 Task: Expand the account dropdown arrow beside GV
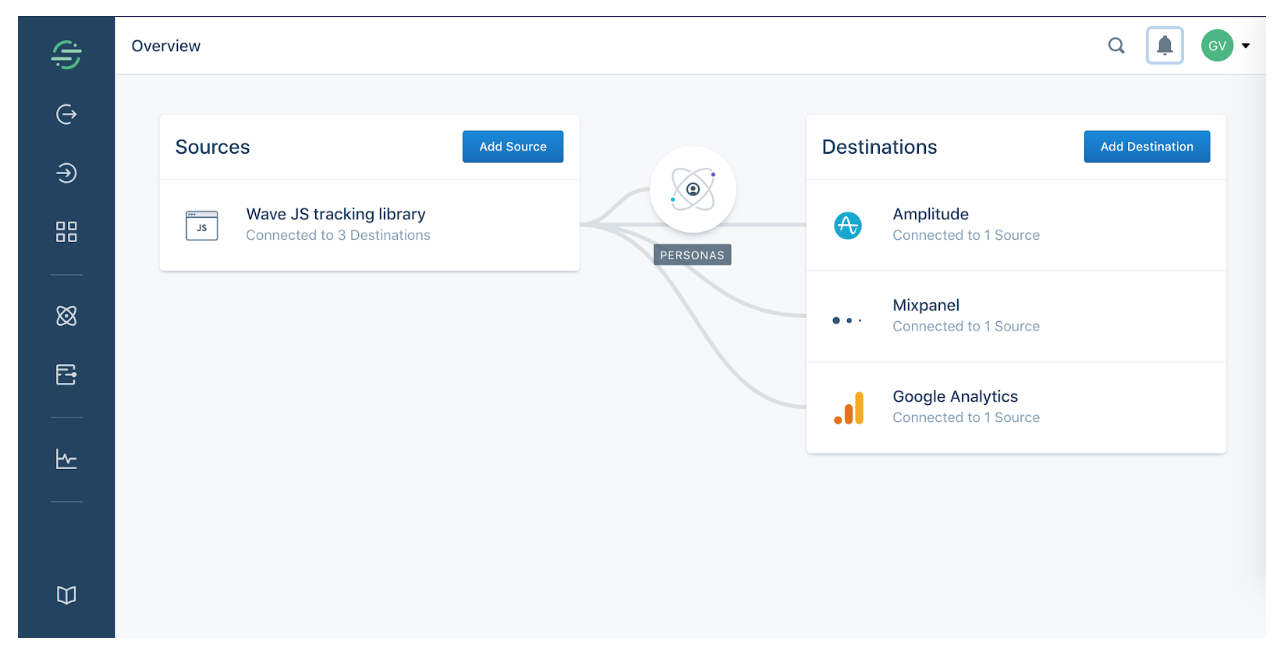(1246, 46)
